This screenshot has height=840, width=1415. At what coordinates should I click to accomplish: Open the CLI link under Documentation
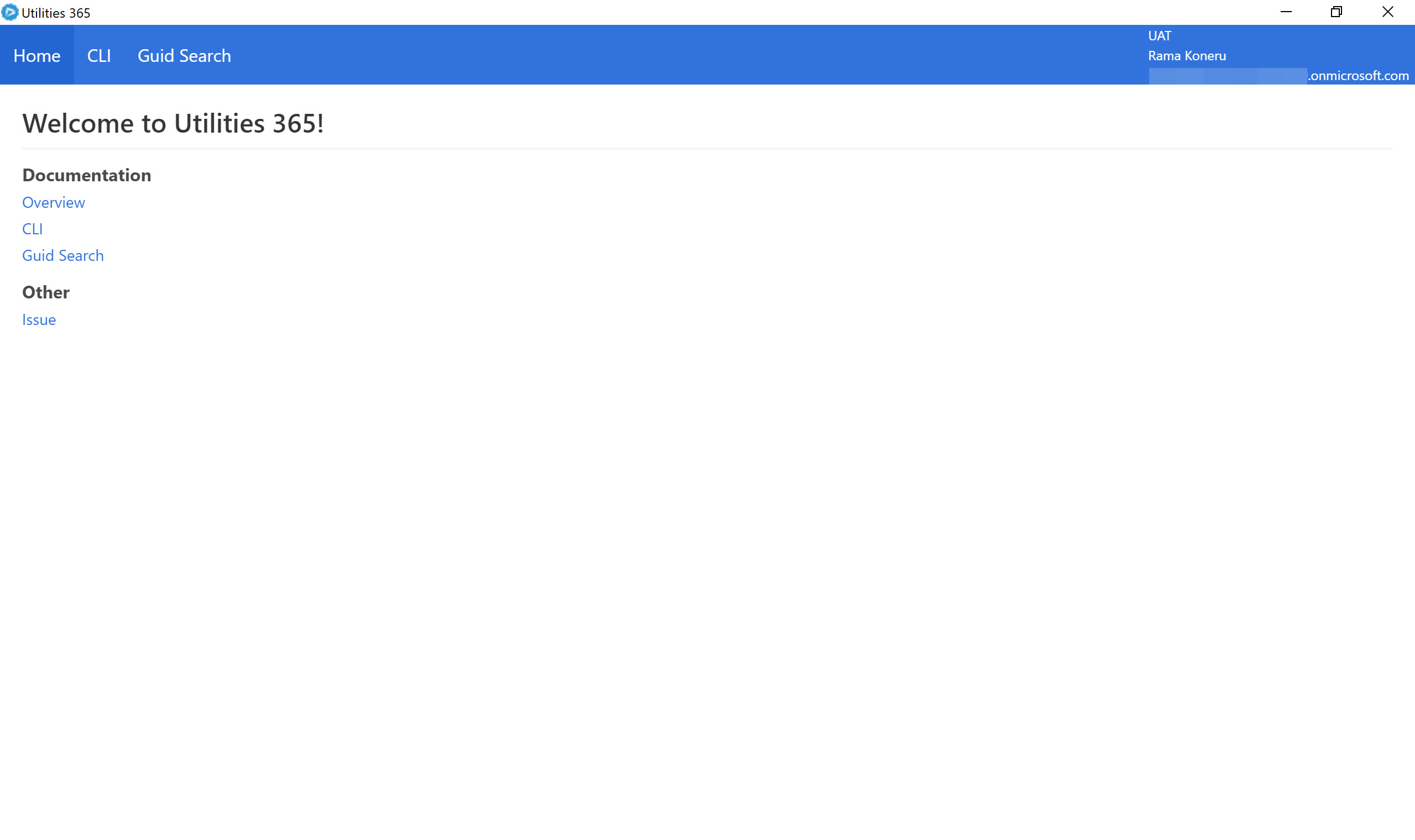click(x=32, y=229)
